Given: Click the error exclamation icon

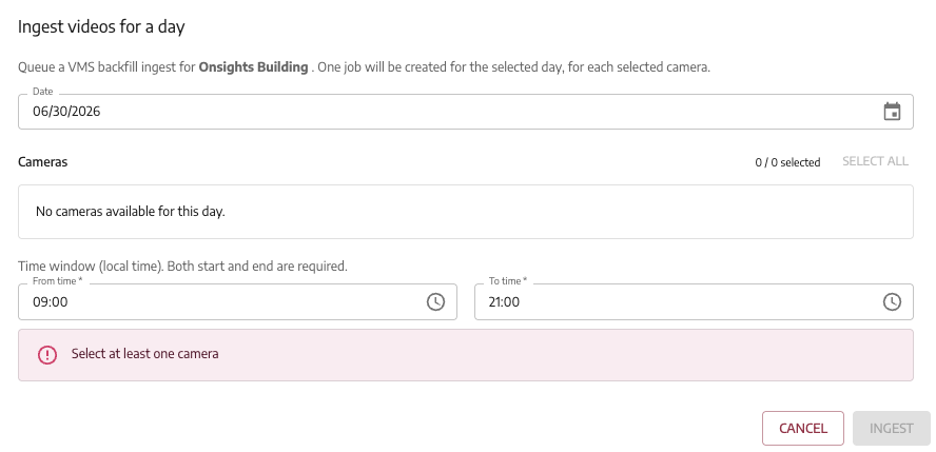Looking at the screenshot, I should coord(47,355).
